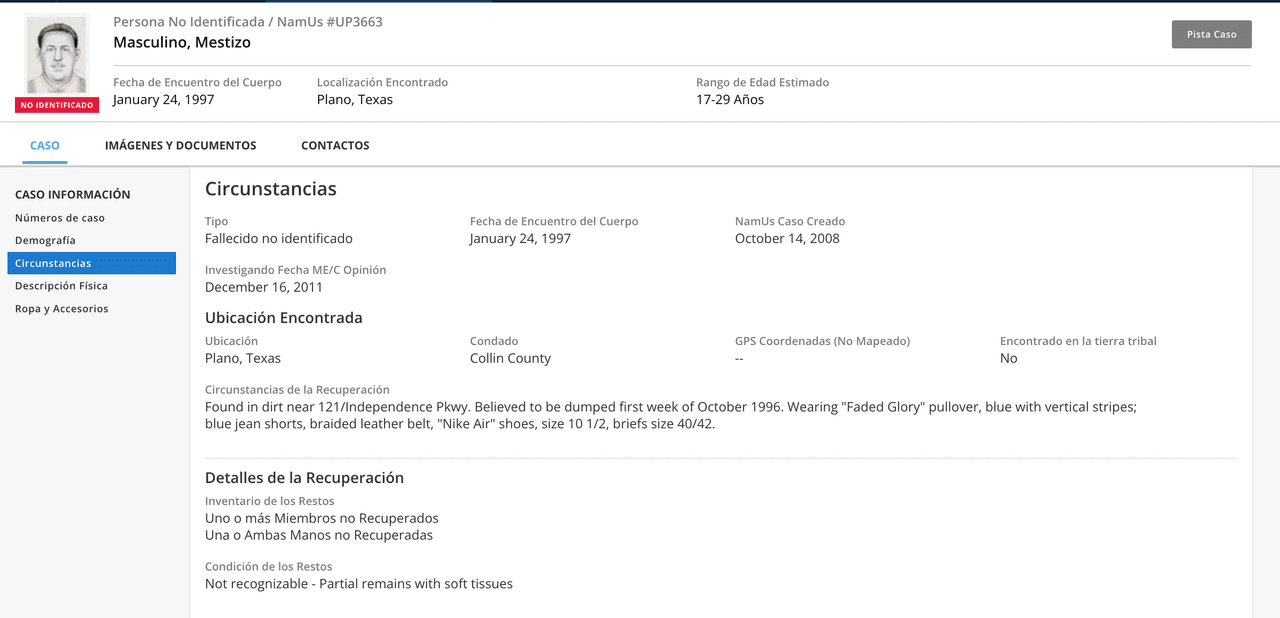
Task: Open the IMÁGENES Y DOCUMENTOS tab
Action: pyautogui.click(x=180, y=145)
